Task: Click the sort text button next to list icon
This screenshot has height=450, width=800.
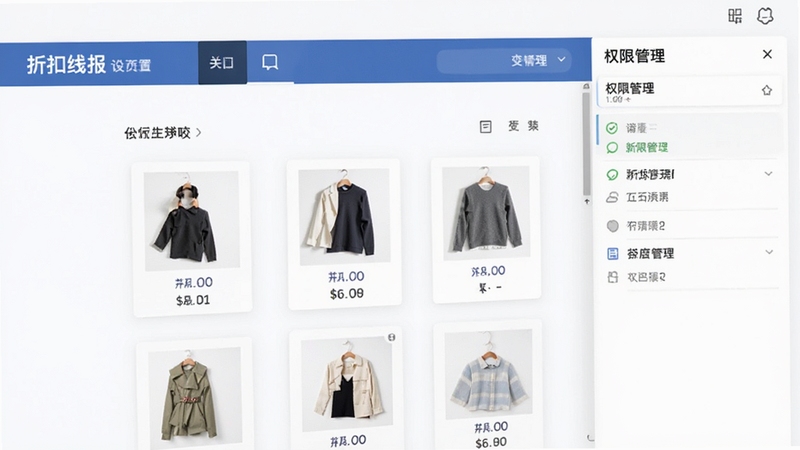Action: [523, 126]
